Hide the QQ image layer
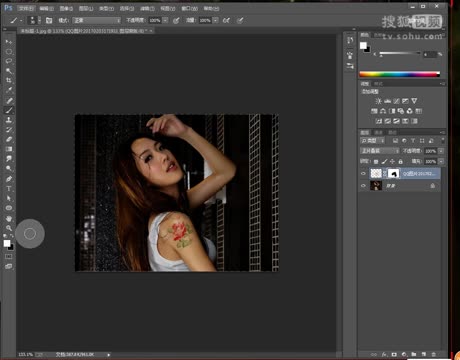460x360 pixels. click(x=363, y=173)
